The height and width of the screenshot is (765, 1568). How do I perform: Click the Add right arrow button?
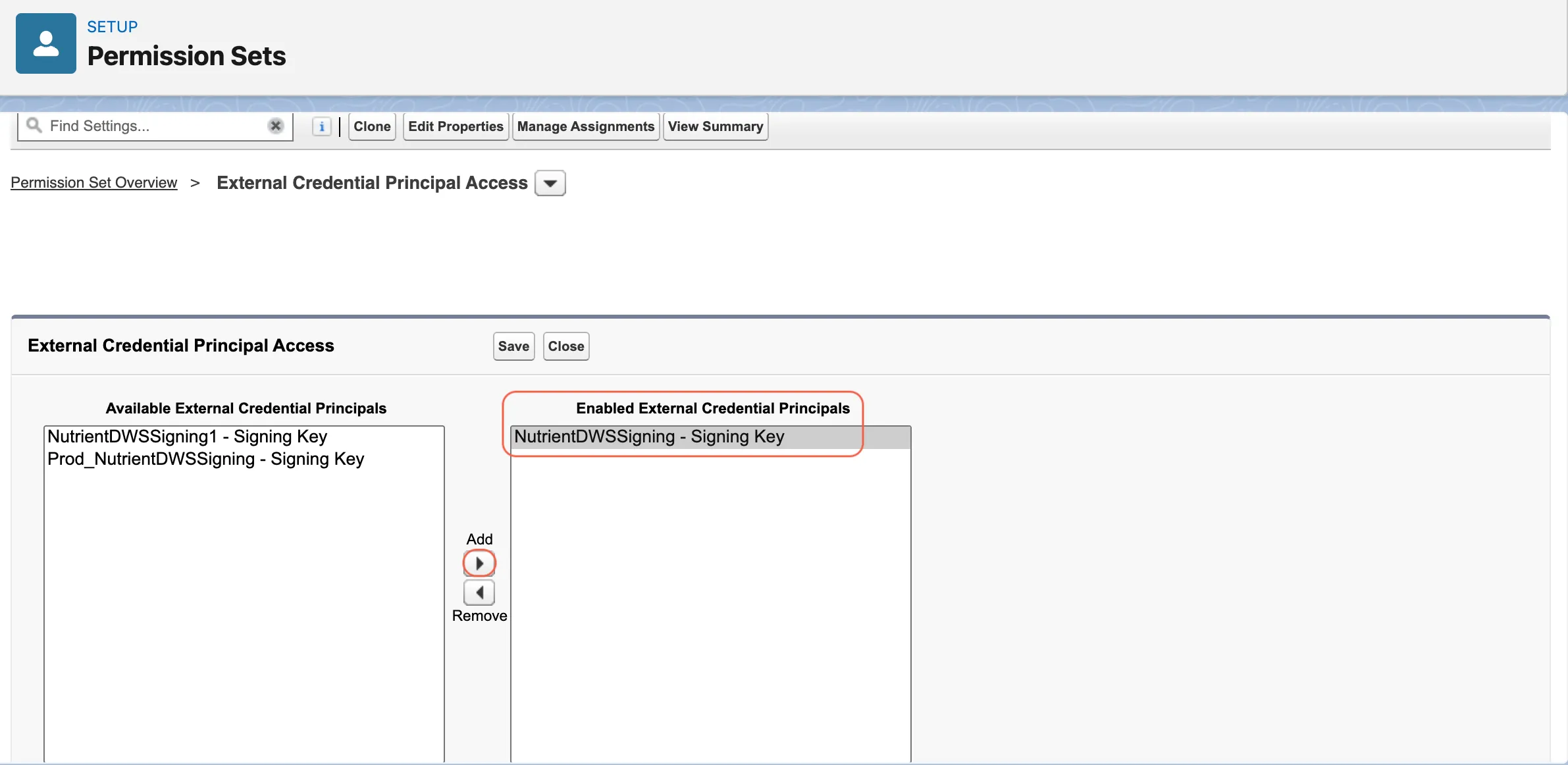tap(479, 564)
